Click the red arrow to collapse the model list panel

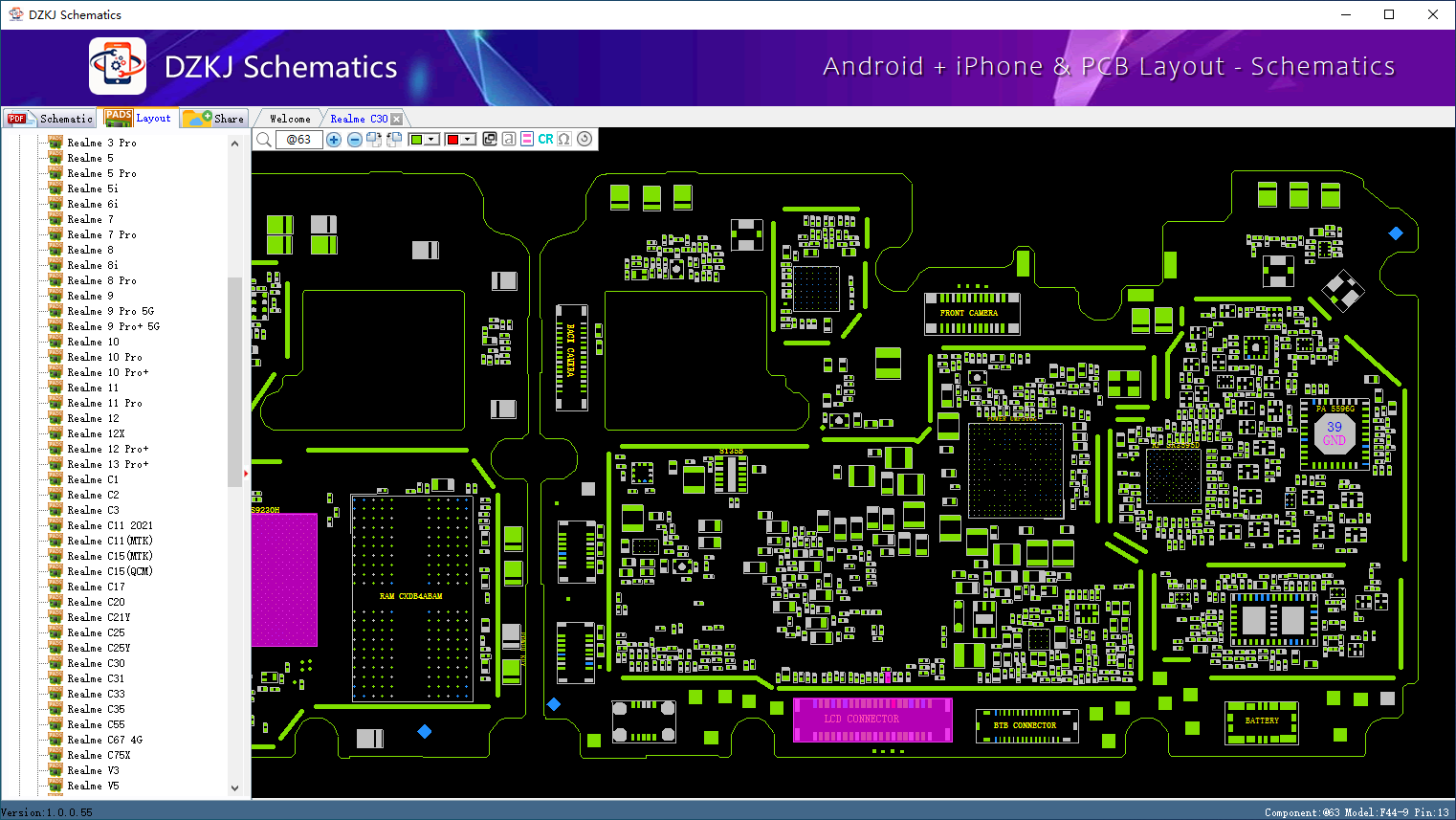(246, 473)
